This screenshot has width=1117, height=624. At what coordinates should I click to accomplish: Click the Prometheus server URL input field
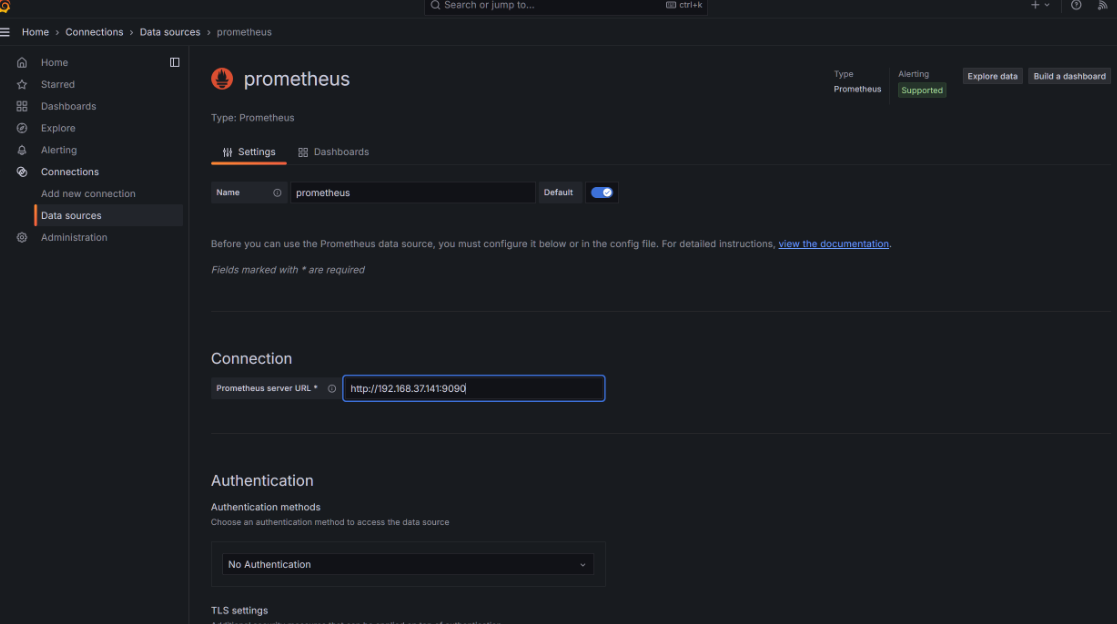click(x=474, y=389)
